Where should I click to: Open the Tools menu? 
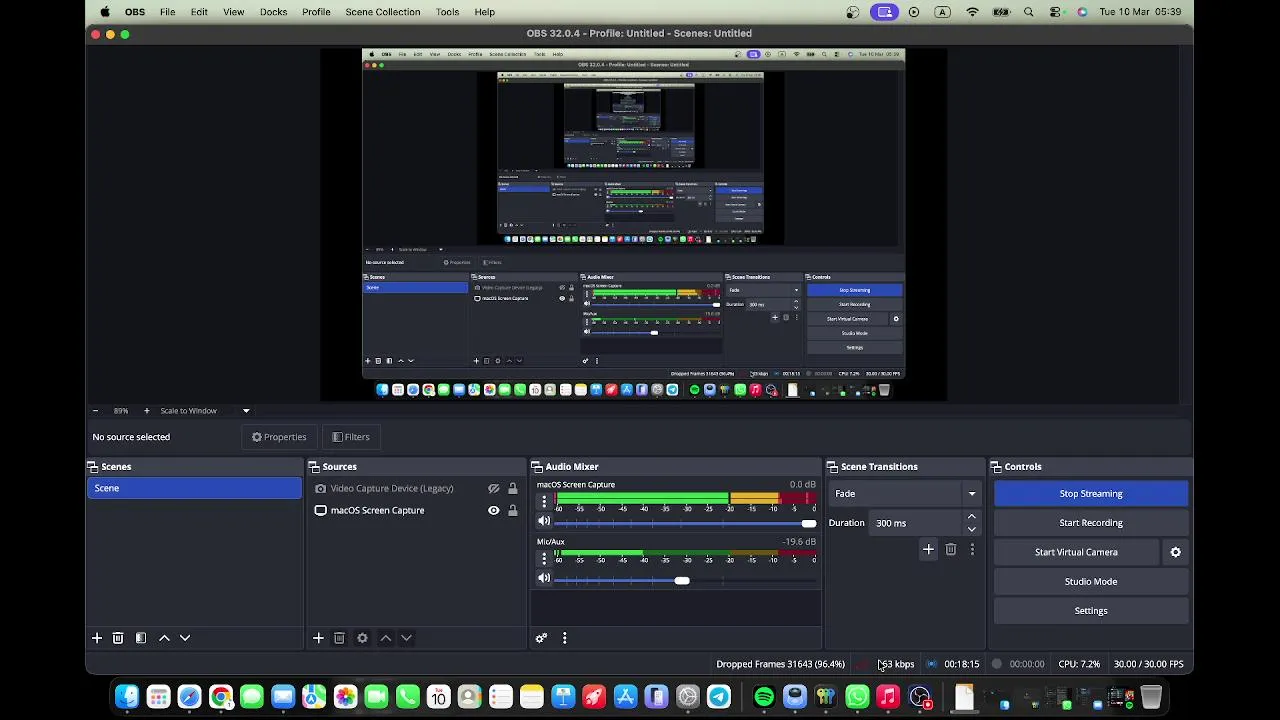pos(447,12)
